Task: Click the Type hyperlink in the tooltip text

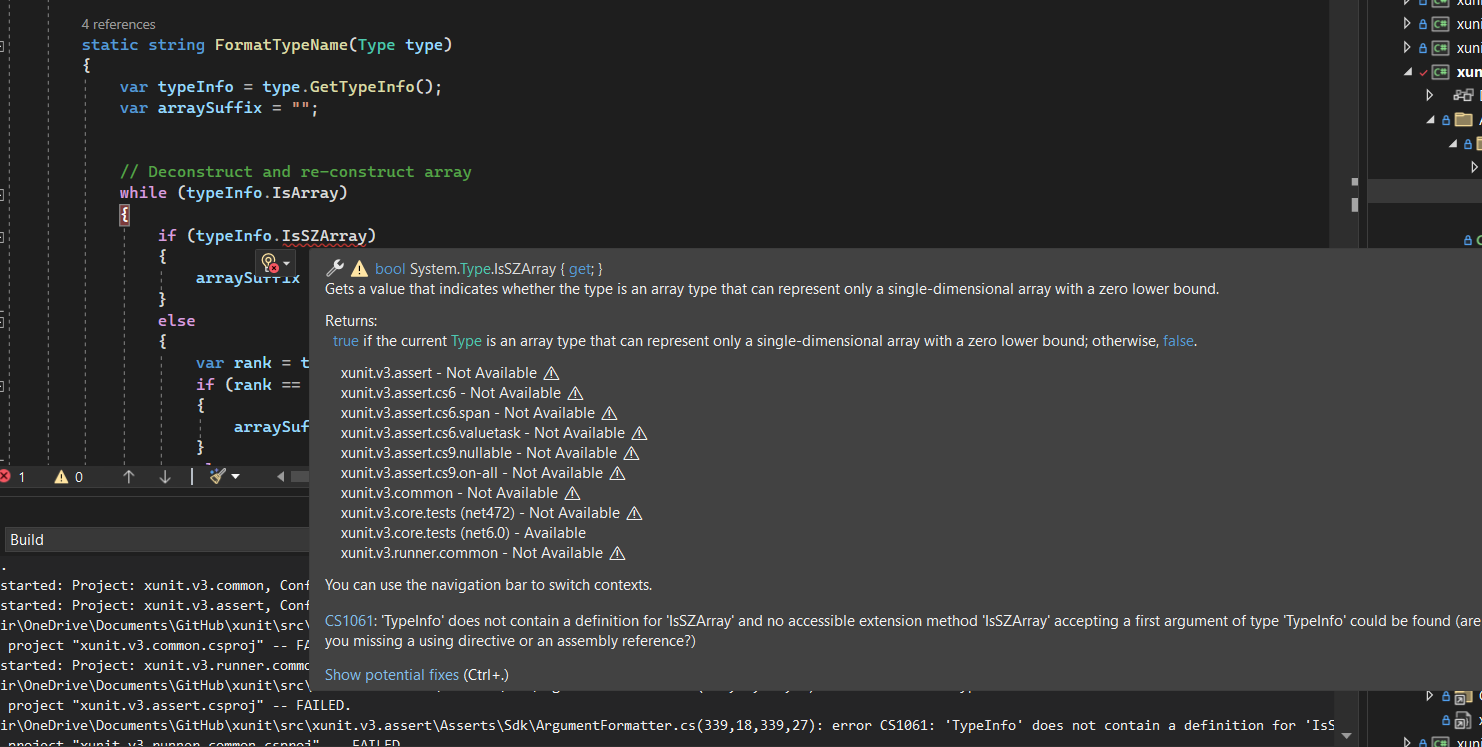Action: [466, 340]
